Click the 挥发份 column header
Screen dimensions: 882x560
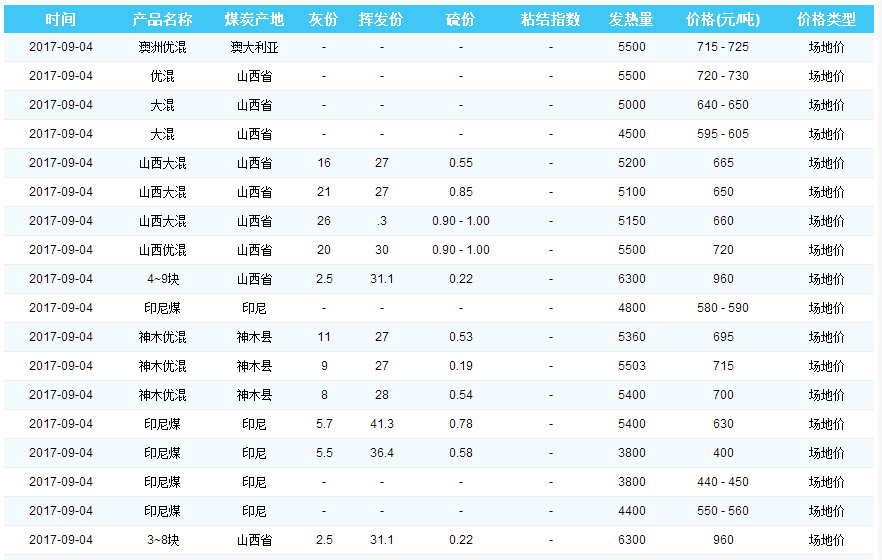click(x=381, y=20)
